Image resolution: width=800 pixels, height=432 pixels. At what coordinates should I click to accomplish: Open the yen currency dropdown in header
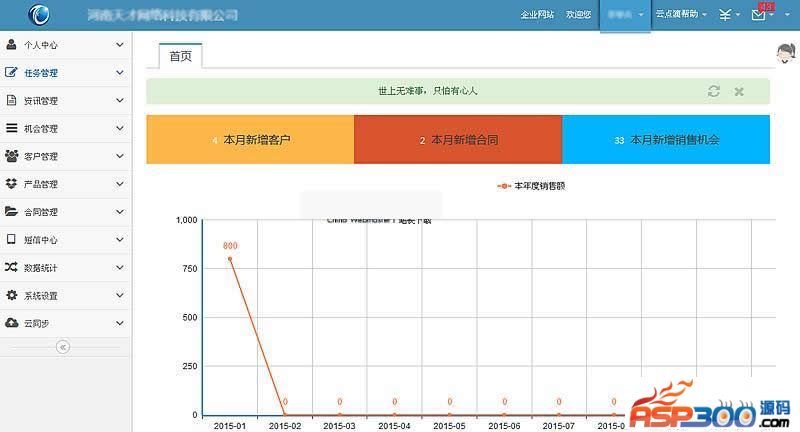click(729, 15)
